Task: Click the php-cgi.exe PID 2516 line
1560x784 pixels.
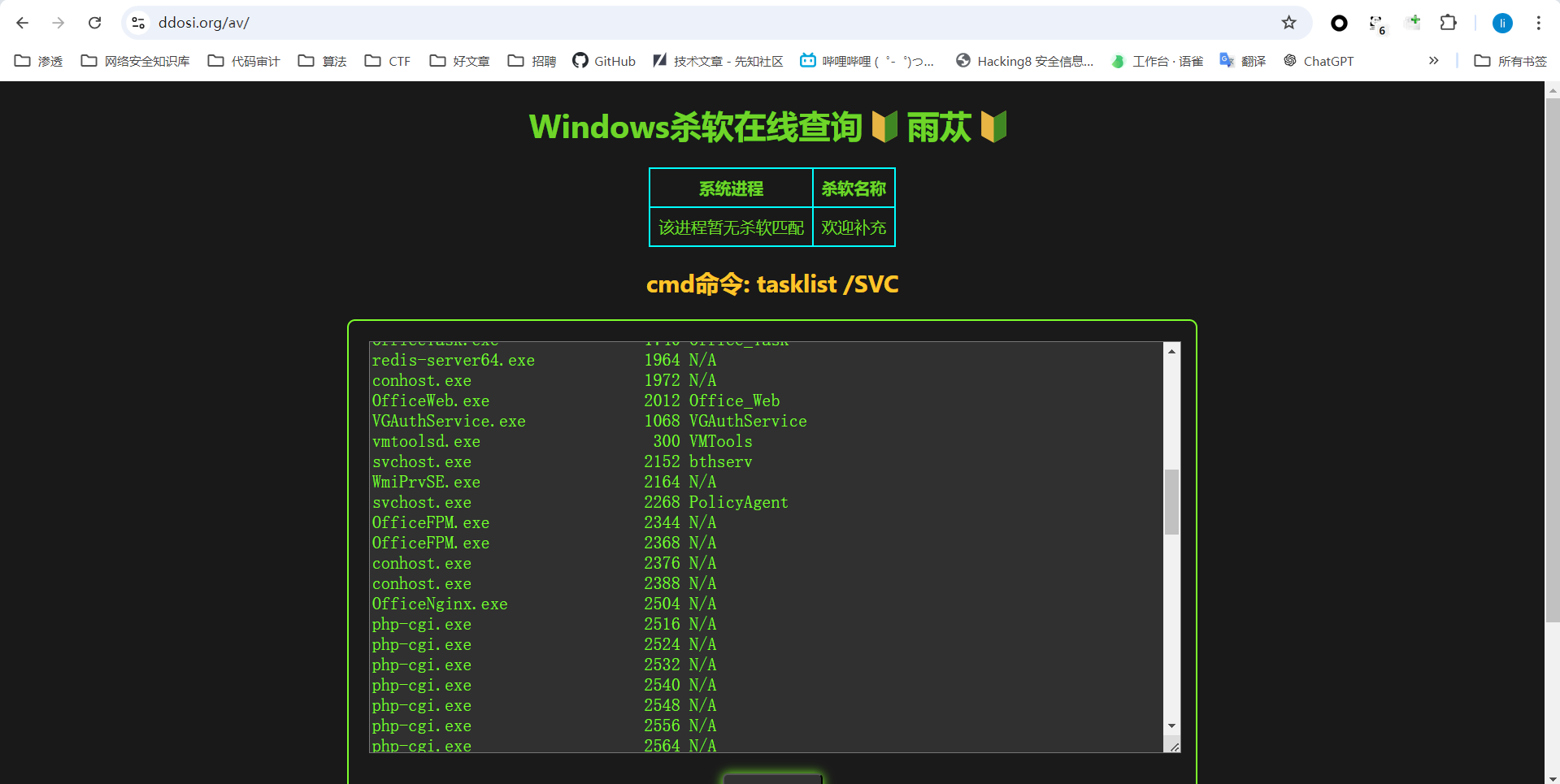Action: 544,624
